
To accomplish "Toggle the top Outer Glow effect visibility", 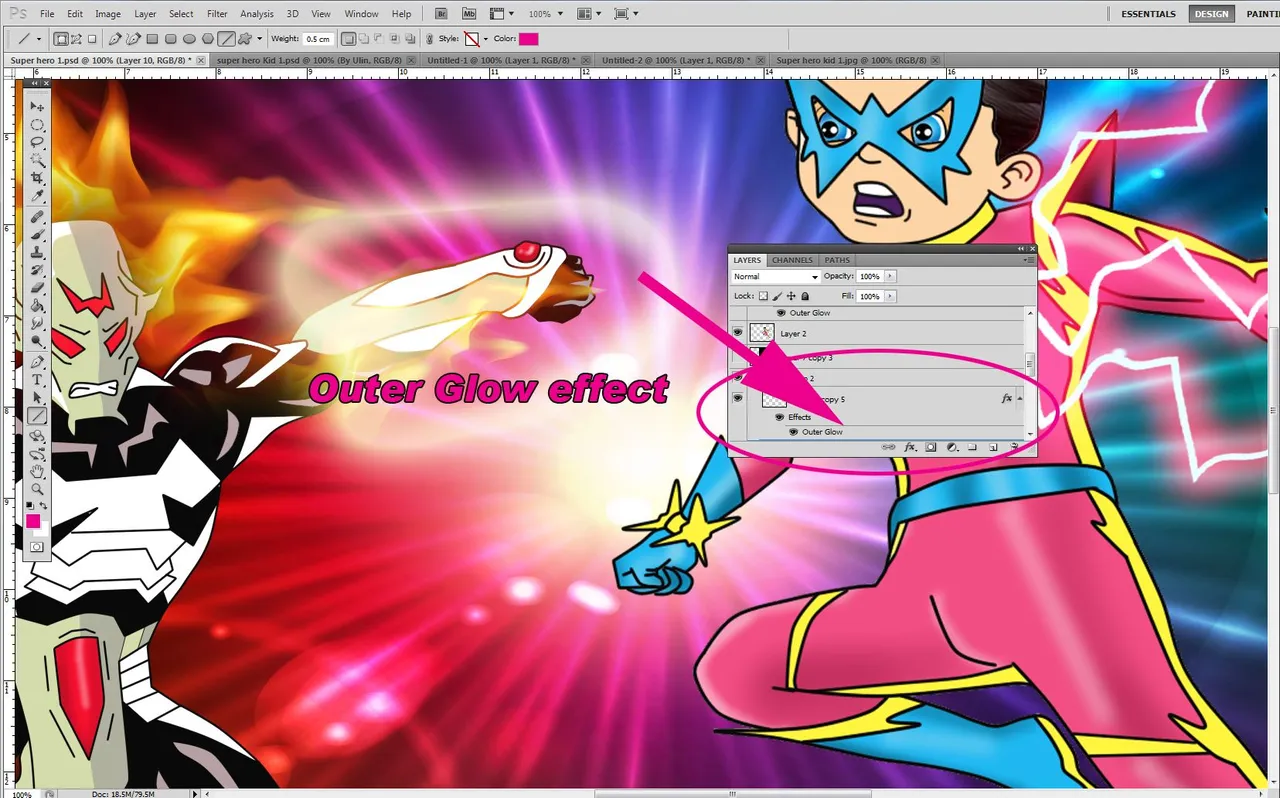I will pos(781,313).
